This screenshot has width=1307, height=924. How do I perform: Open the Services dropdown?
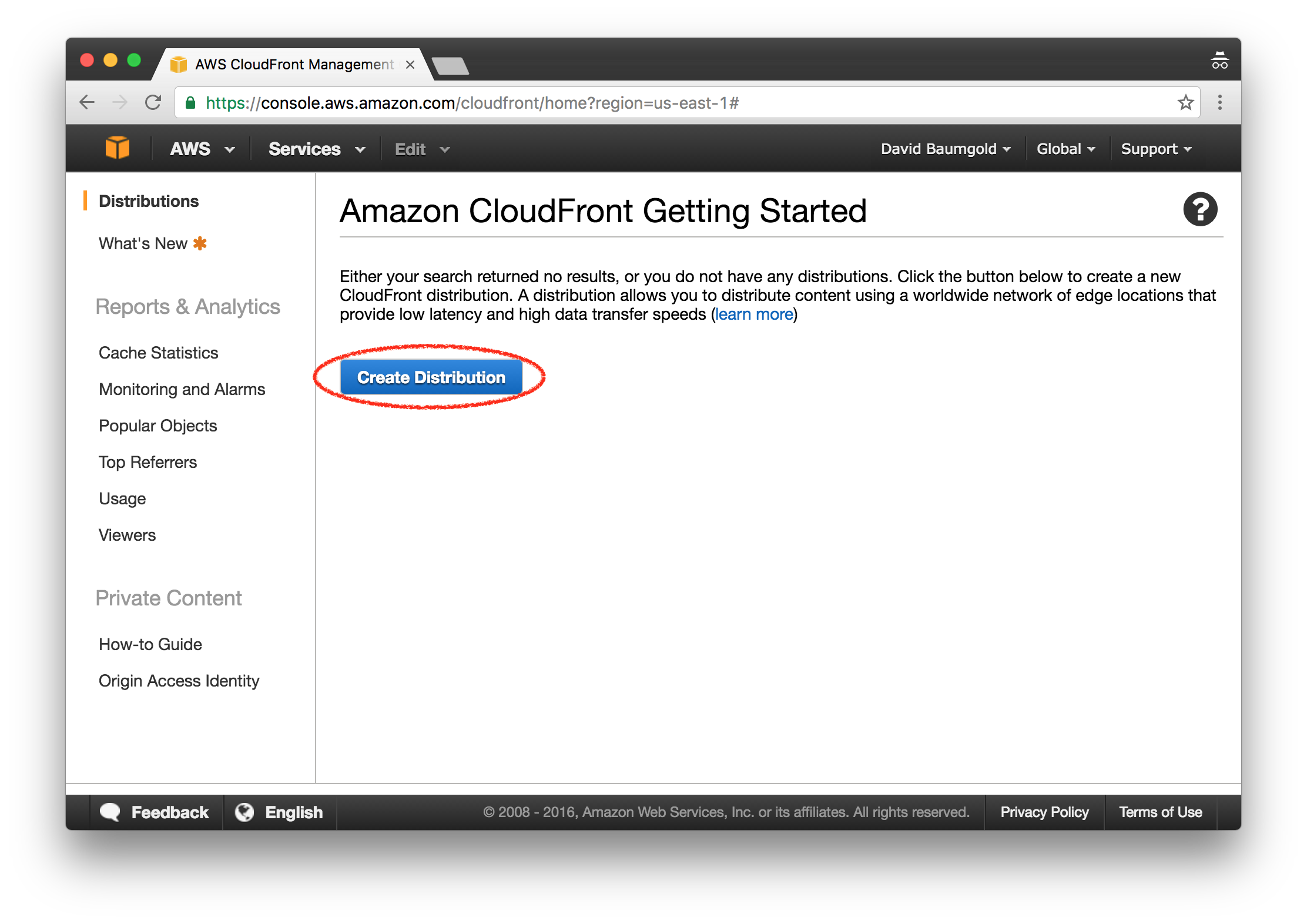pyautogui.click(x=317, y=149)
